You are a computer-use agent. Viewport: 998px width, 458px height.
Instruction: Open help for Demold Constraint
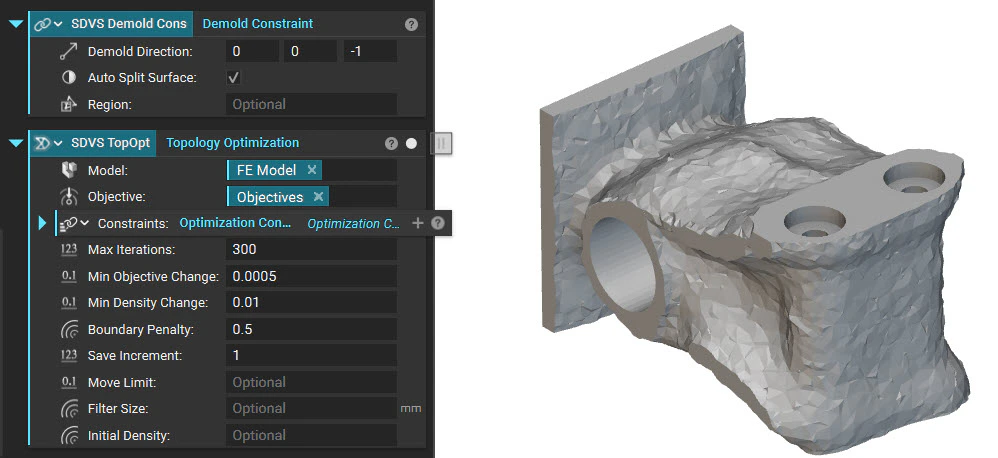411,25
